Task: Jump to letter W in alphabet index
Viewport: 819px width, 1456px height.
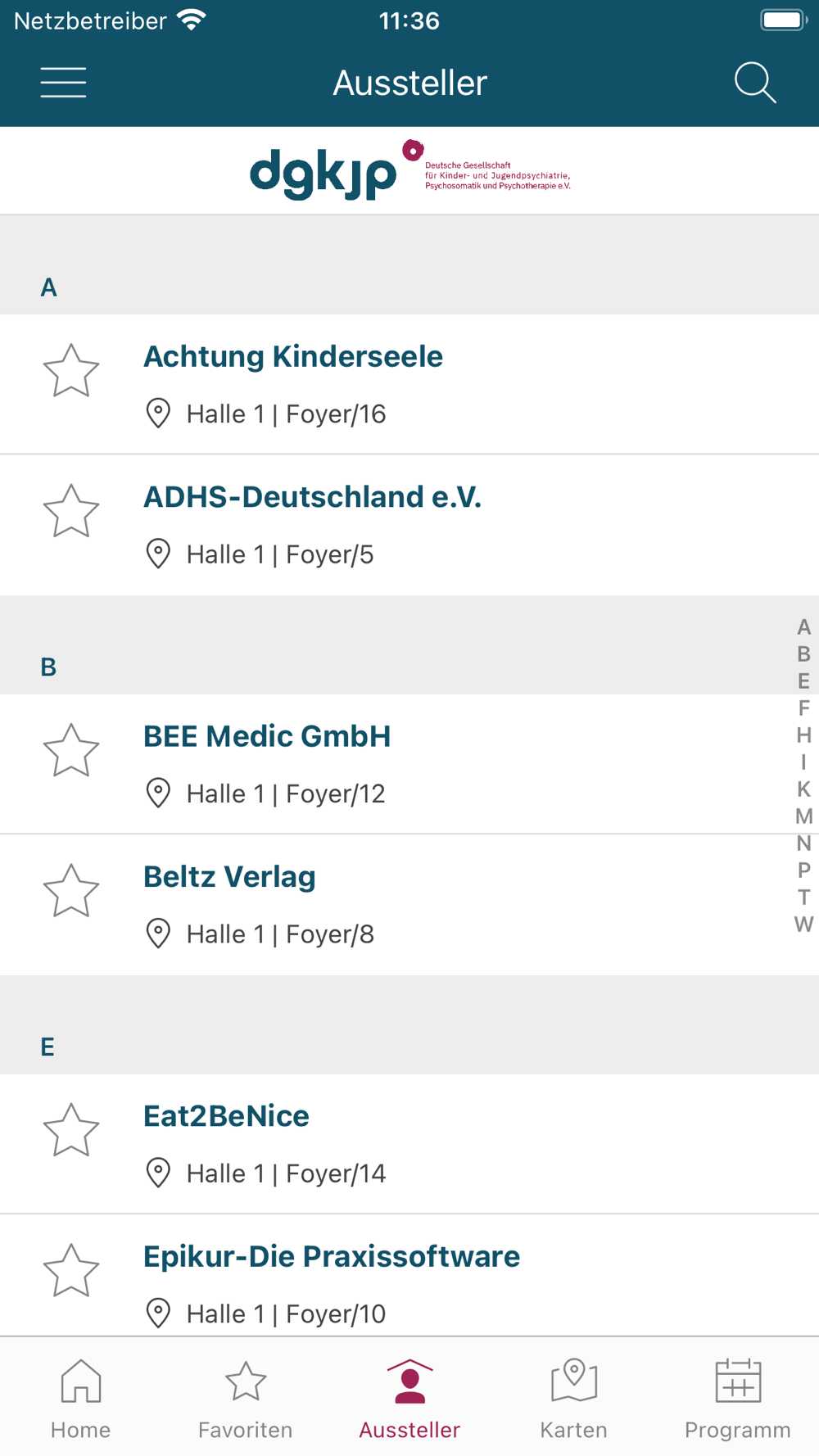Action: click(803, 925)
